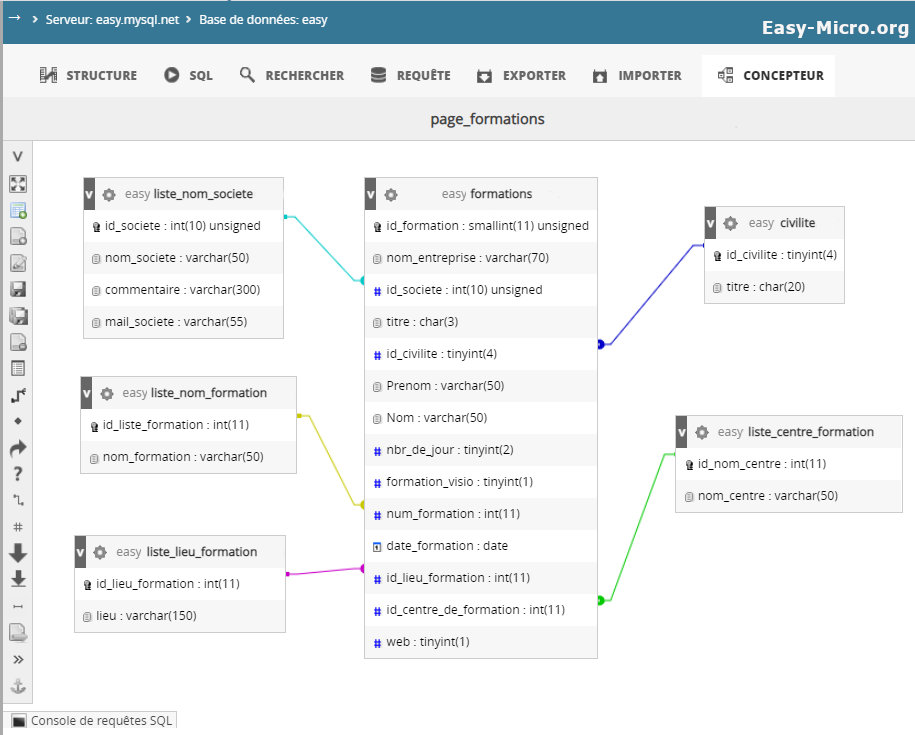The image size is (915, 735).
Task: Open gear options for liste_nom_formation table
Action: (x=107, y=393)
